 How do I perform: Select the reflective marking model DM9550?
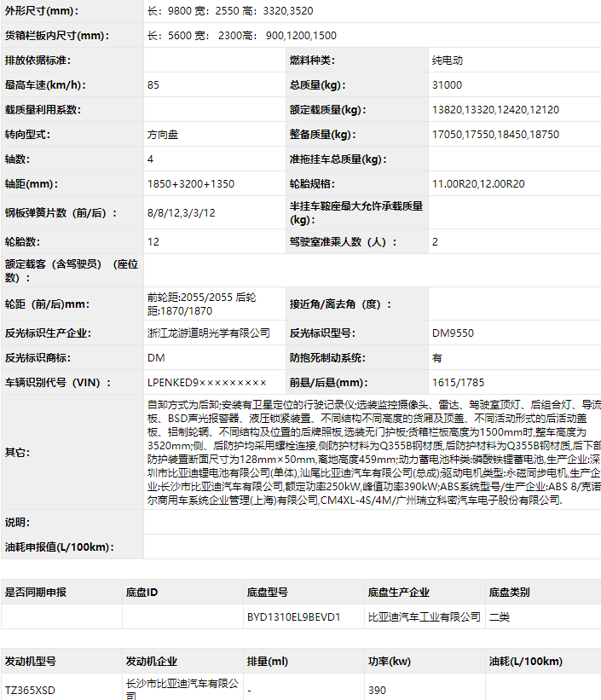[453, 333]
